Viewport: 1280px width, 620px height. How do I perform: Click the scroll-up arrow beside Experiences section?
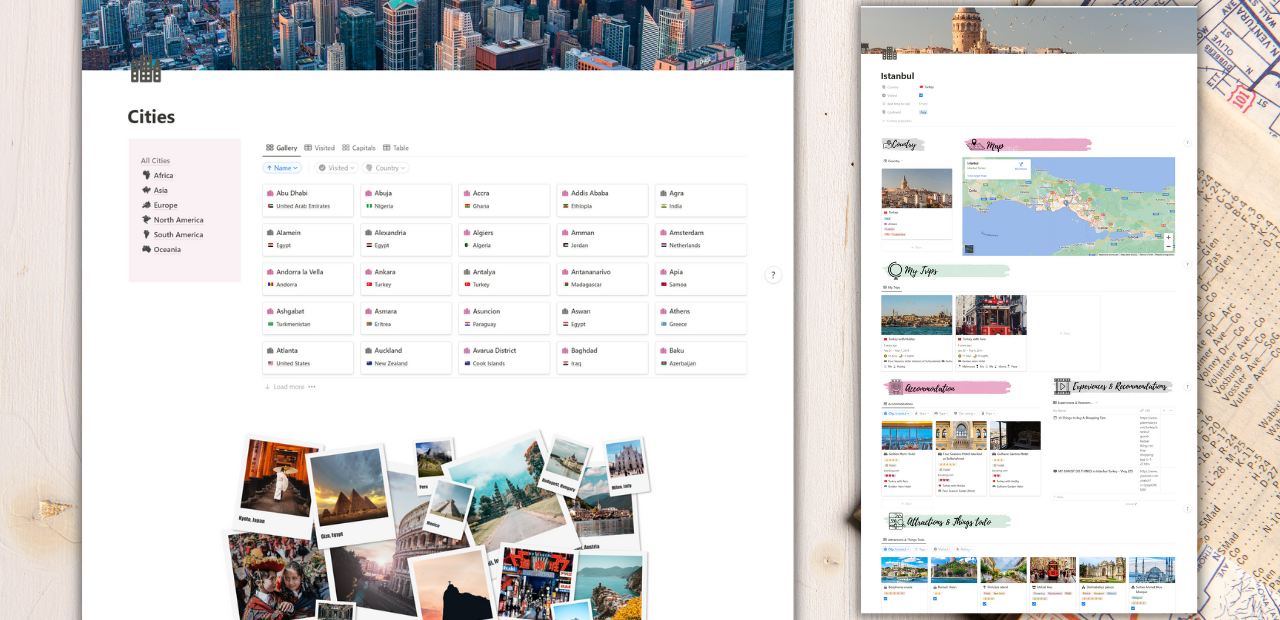[x=1187, y=385]
